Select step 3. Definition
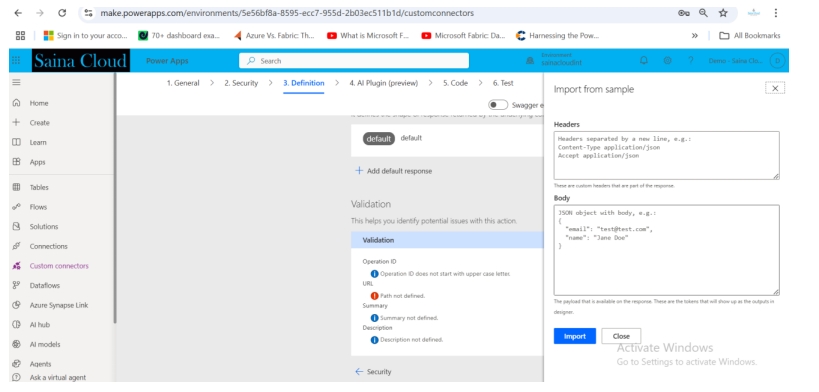Screen dimensions: 819x392 coord(303,83)
